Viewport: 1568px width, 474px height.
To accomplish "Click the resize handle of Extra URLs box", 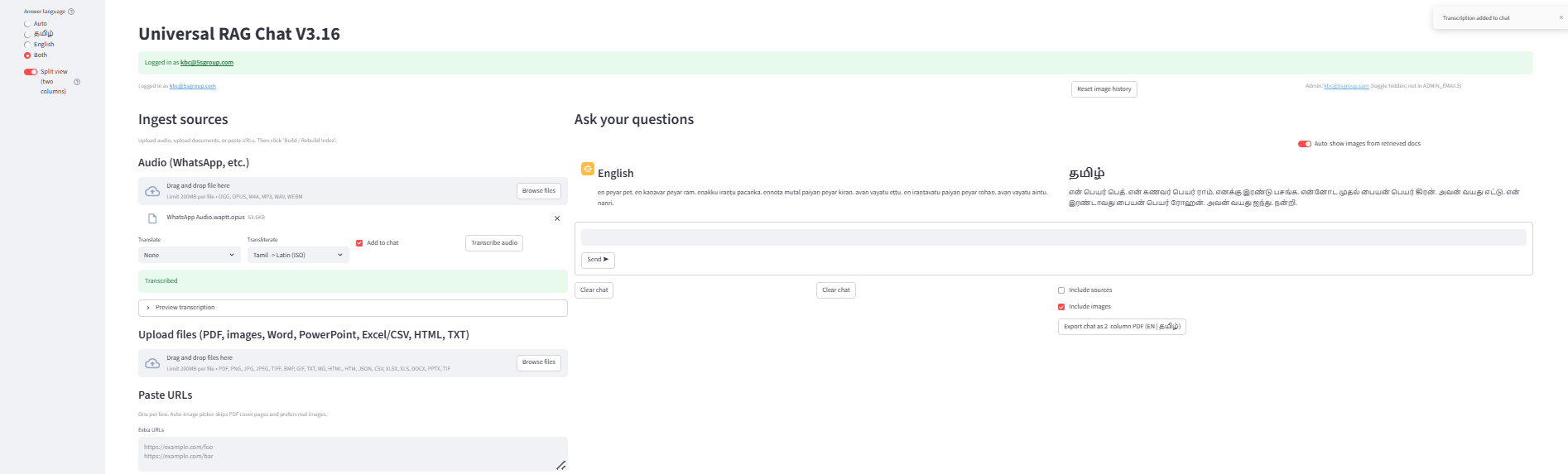I will click(x=560, y=465).
